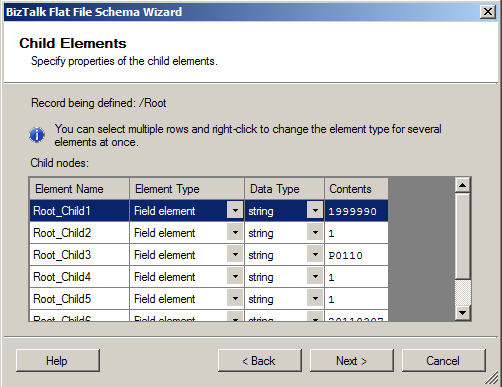Click the window resize grip

[x=491, y=378]
